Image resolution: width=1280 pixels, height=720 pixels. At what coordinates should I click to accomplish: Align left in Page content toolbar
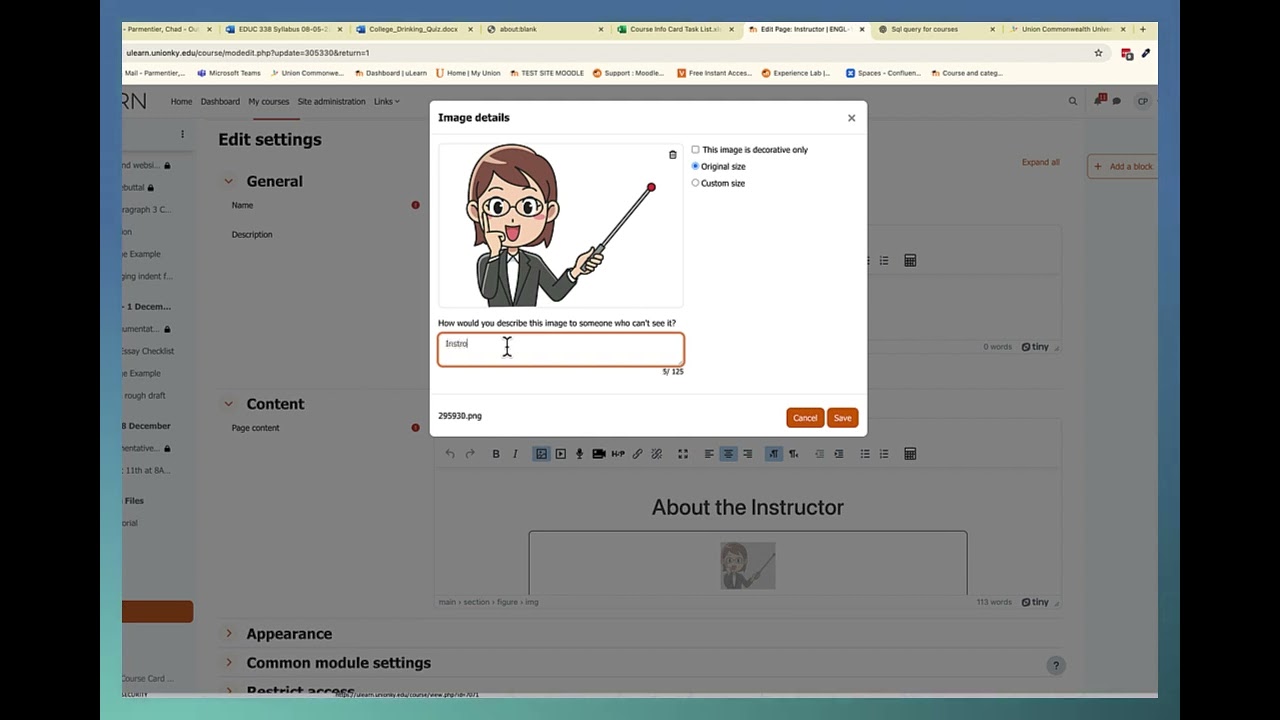click(x=709, y=454)
